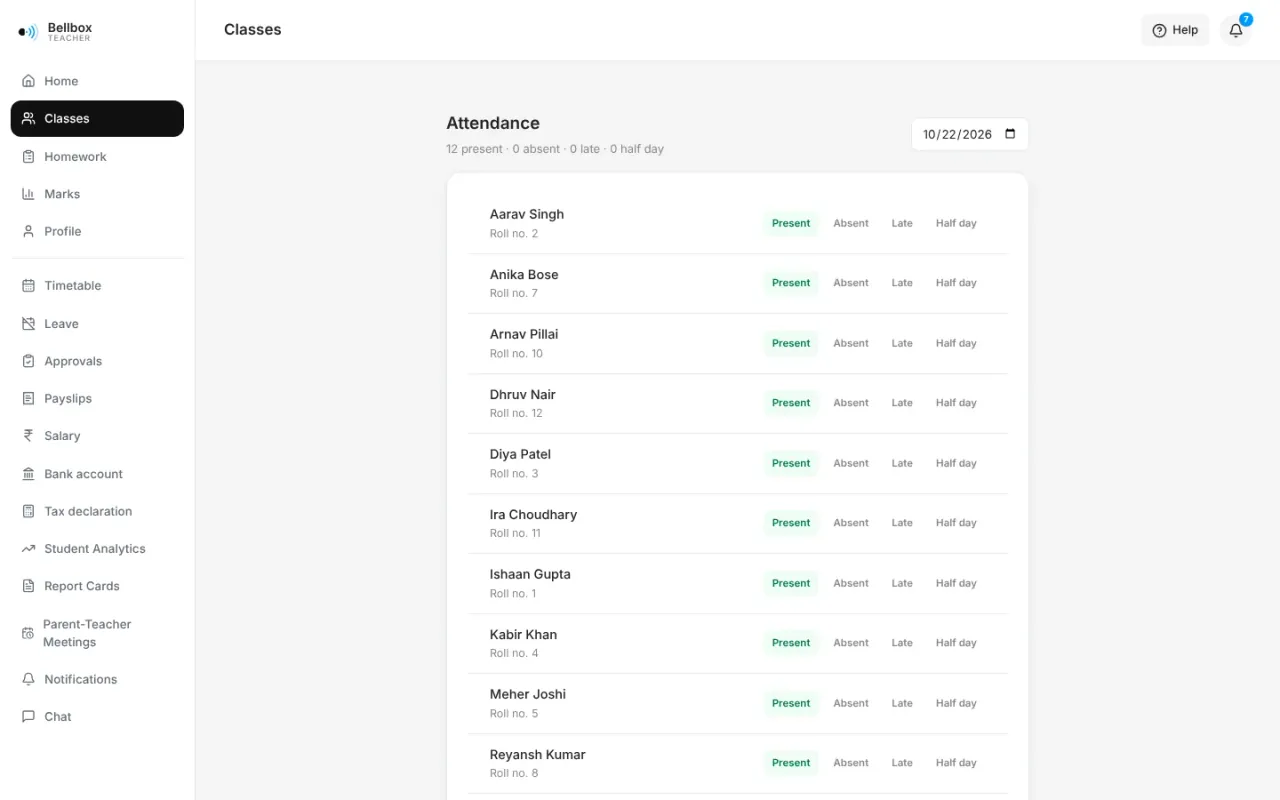
Task: Click the Leave calendar icon
Action: click(x=28, y=324)
